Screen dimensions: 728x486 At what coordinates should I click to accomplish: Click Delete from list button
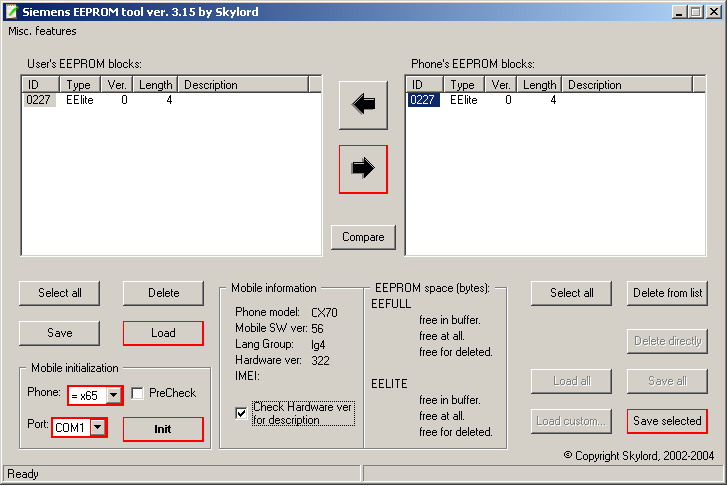(667, 293)
